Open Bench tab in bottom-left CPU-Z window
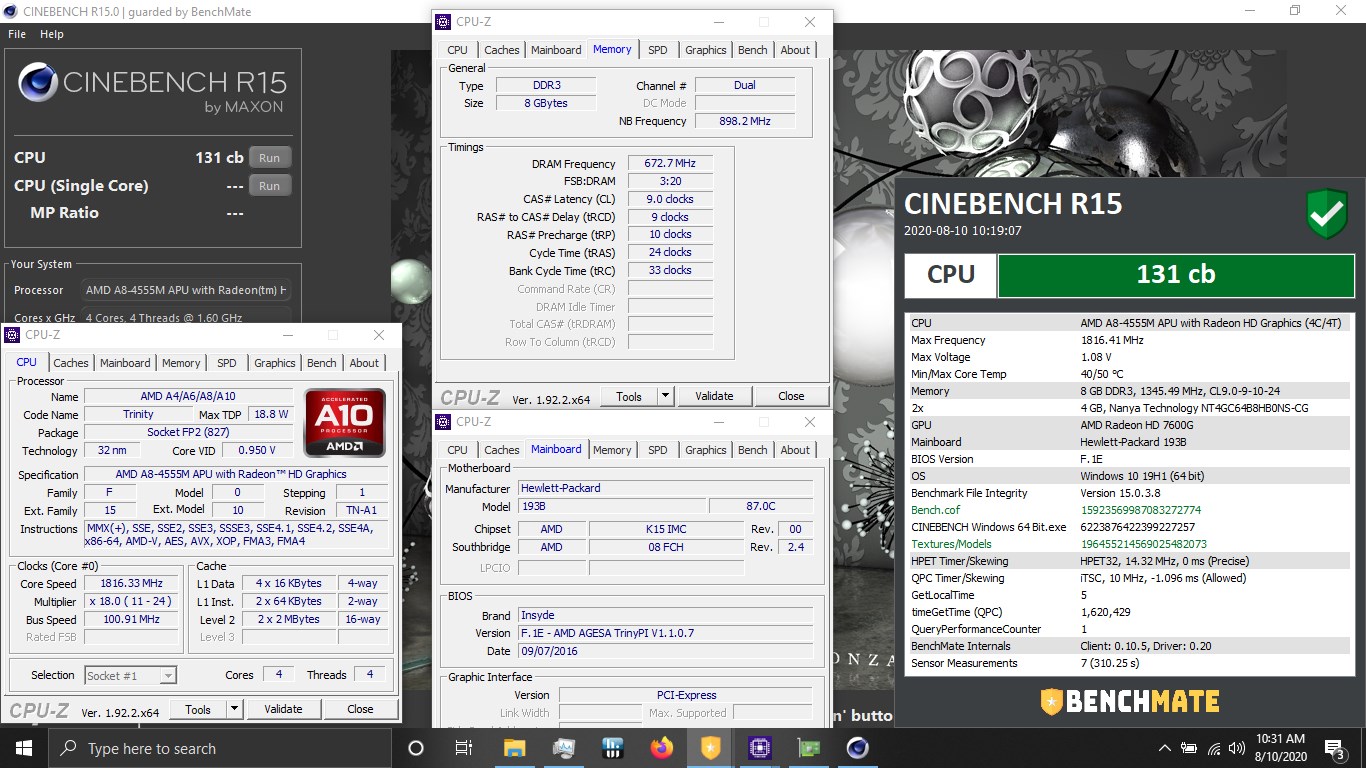Image resolution: width=1366 pixels, height=768 pixels. (x=322, y=363)
